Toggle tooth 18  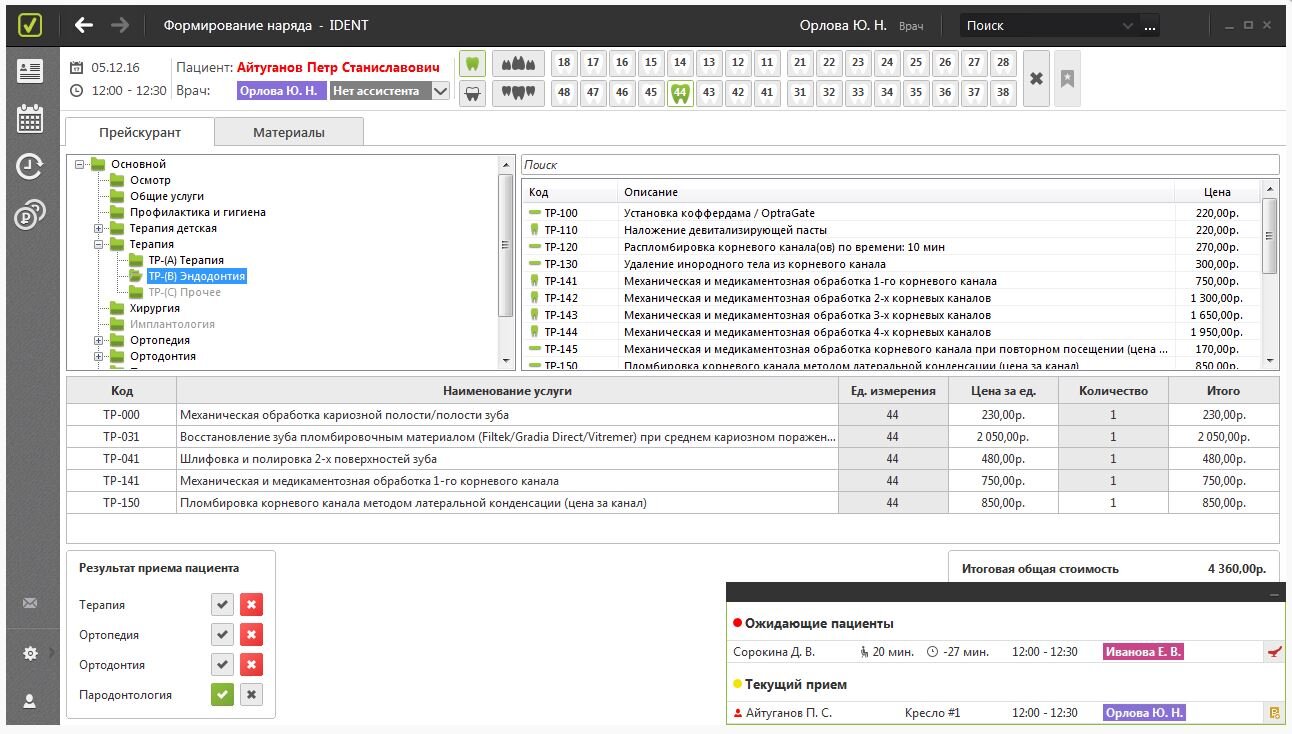(564, 64)
